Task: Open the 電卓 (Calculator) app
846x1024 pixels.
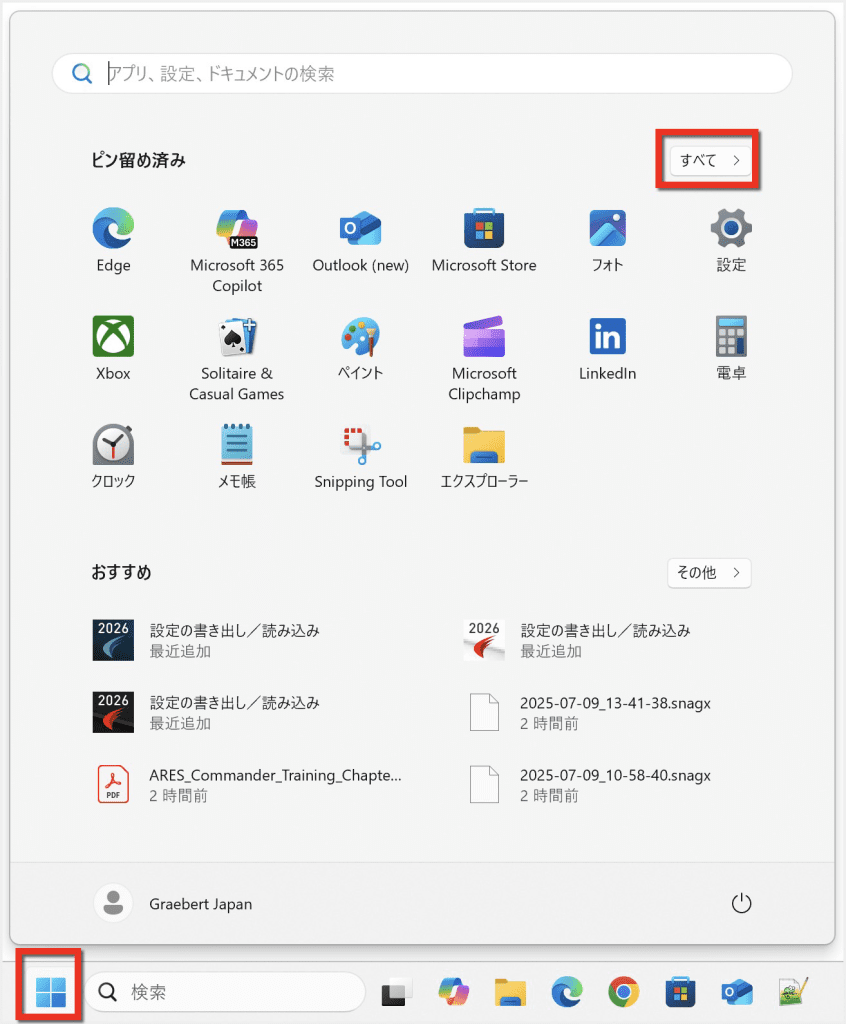Action: (731, 349)
